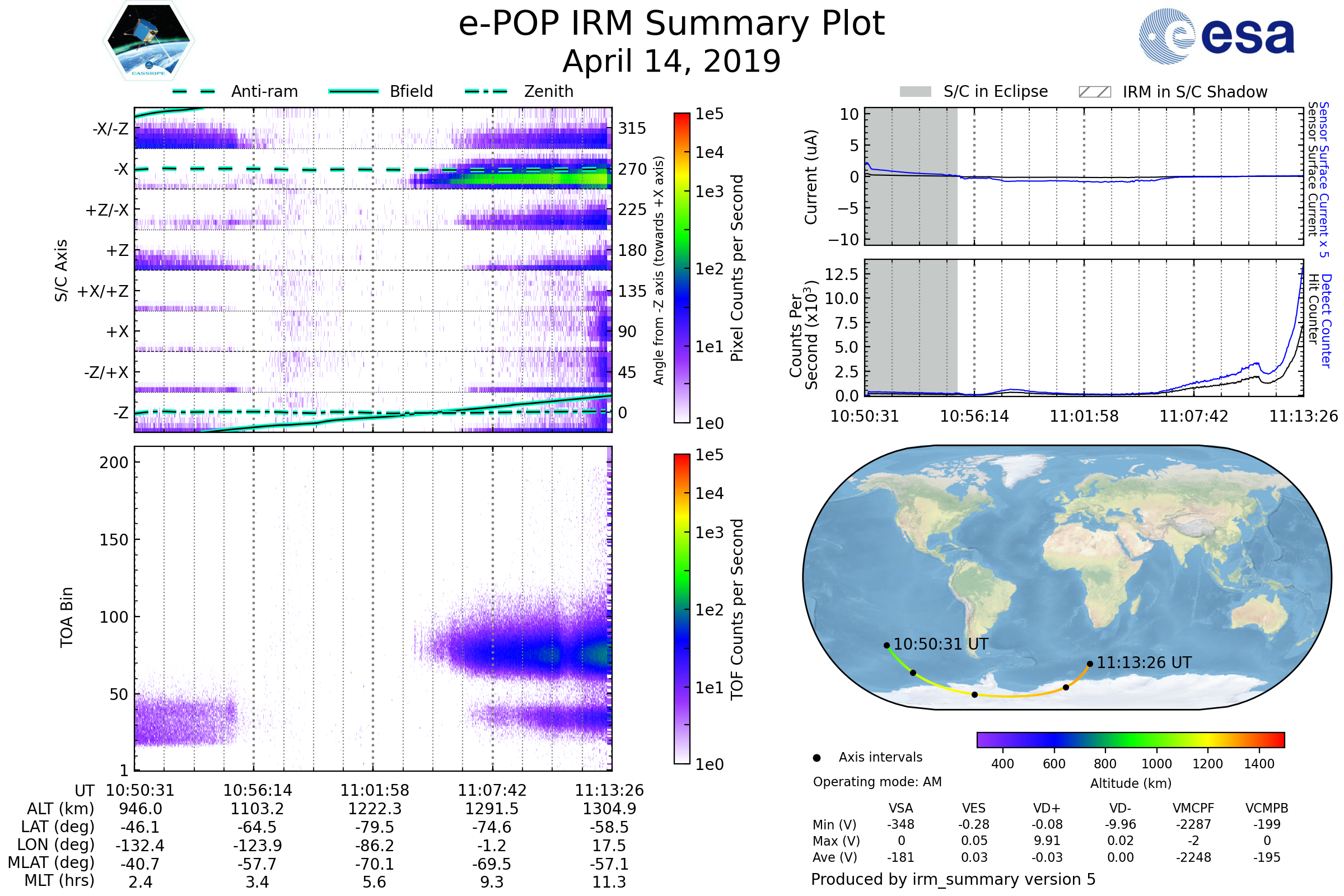Click the e-POP IRM Summary Plot title
Image resolution: width=1344 pixels, height=896 pixels.
671,24
